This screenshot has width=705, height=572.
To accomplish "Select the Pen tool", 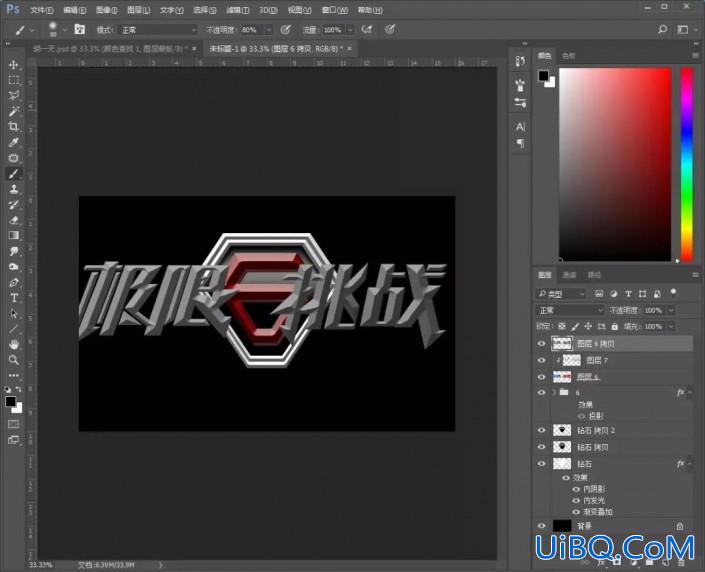I will [13, 282].
